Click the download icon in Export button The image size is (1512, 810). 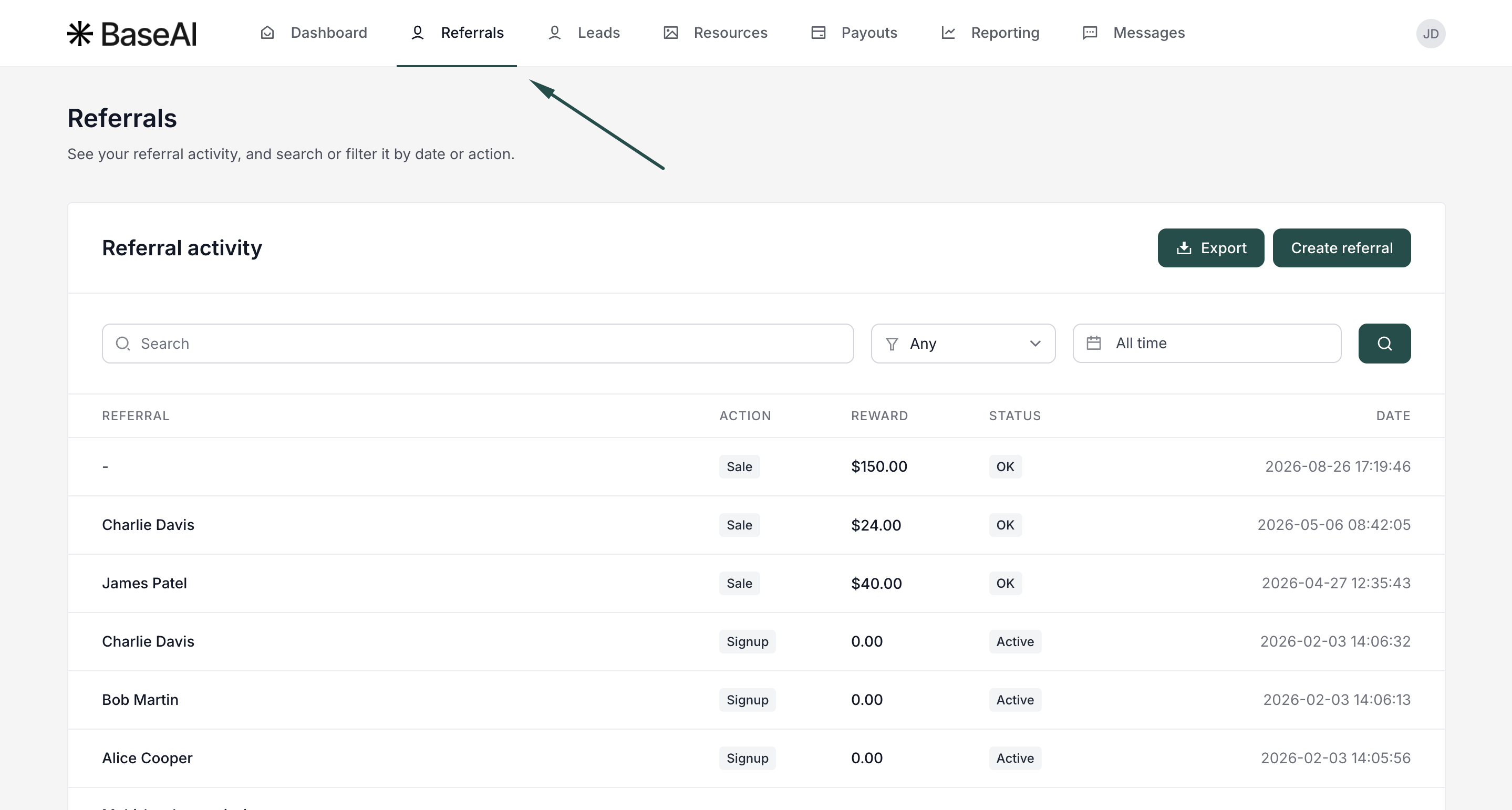point(1184,248)
